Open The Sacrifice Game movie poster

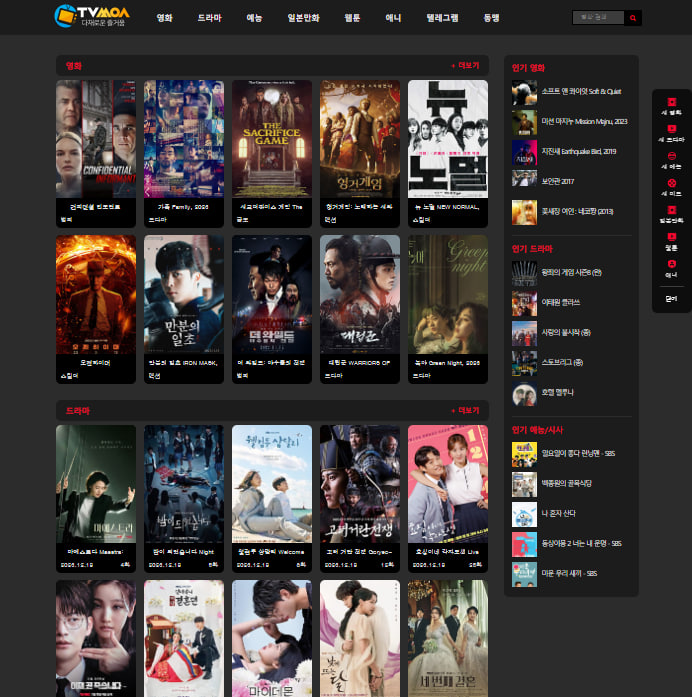pyautogui.click(x=272, y=139)
